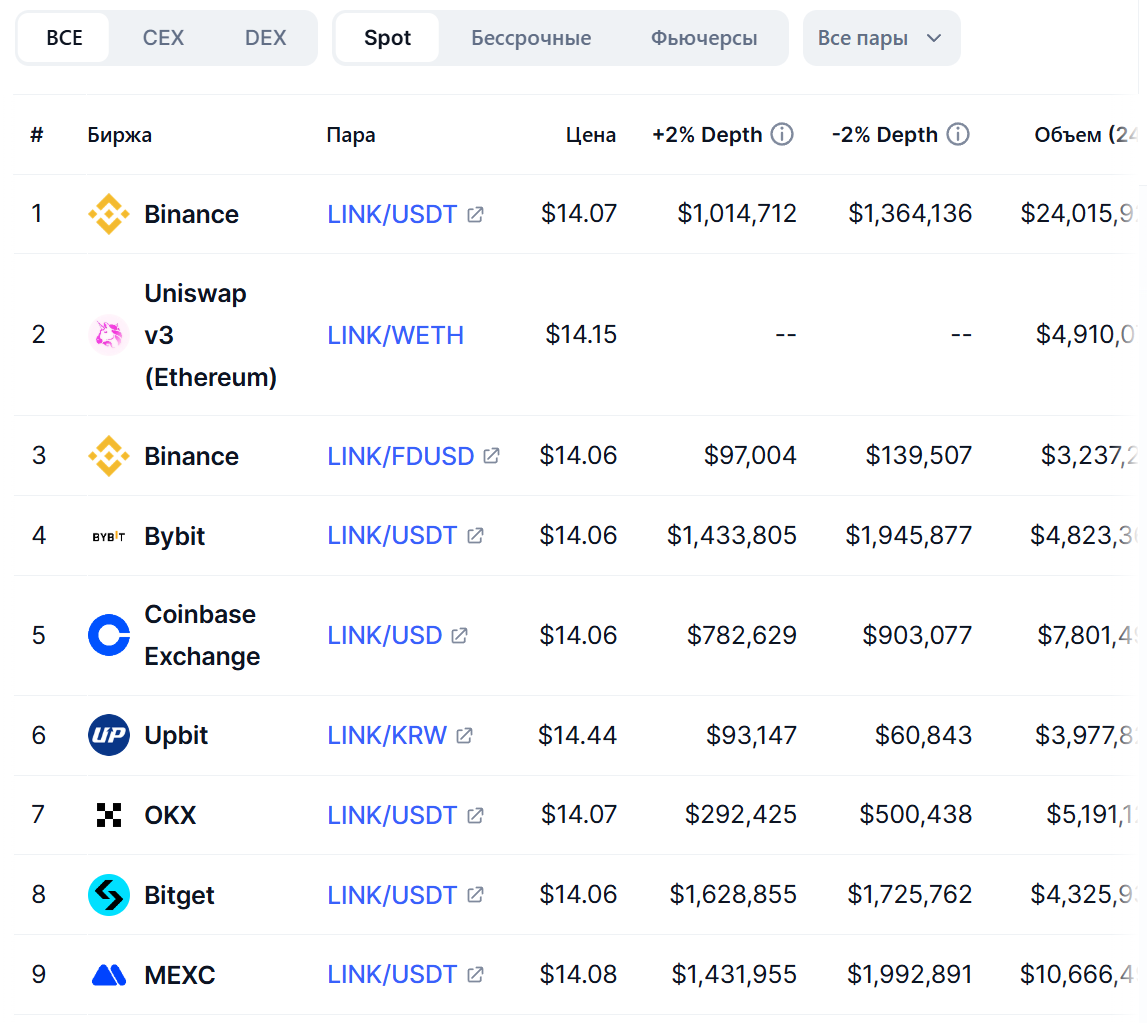The width and height of the screenshot is (1147, 1023).
Task: Open the Bybit LINK/USDT pair link
Action: (392, 536)
